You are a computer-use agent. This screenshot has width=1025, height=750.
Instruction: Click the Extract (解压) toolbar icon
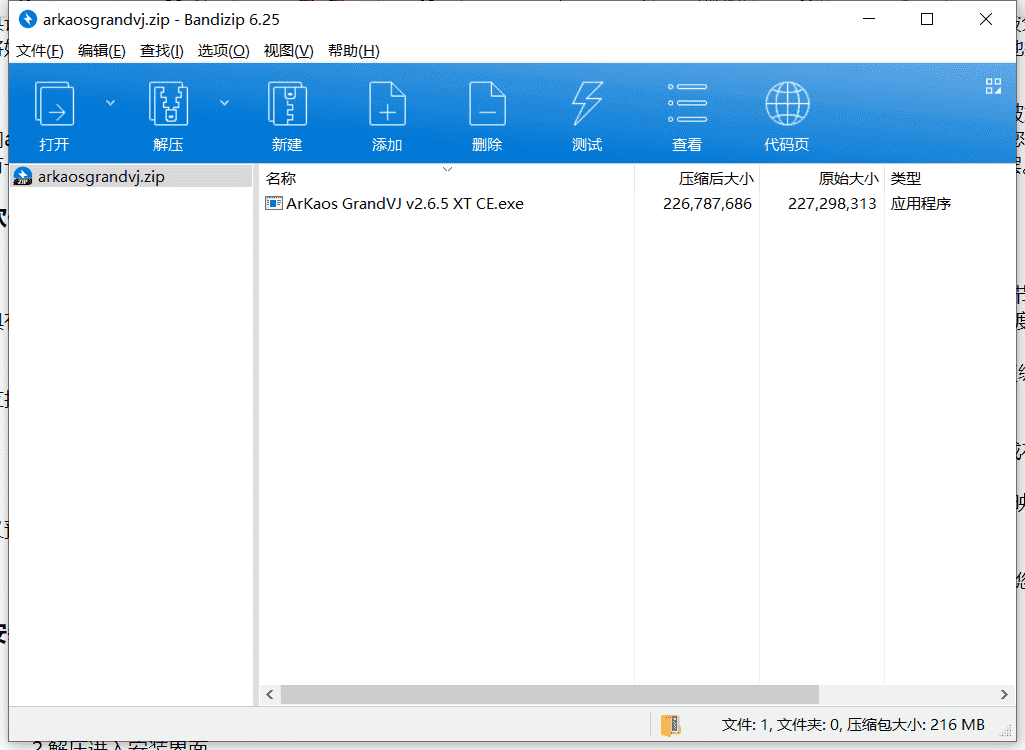click(x=169, y=103)
